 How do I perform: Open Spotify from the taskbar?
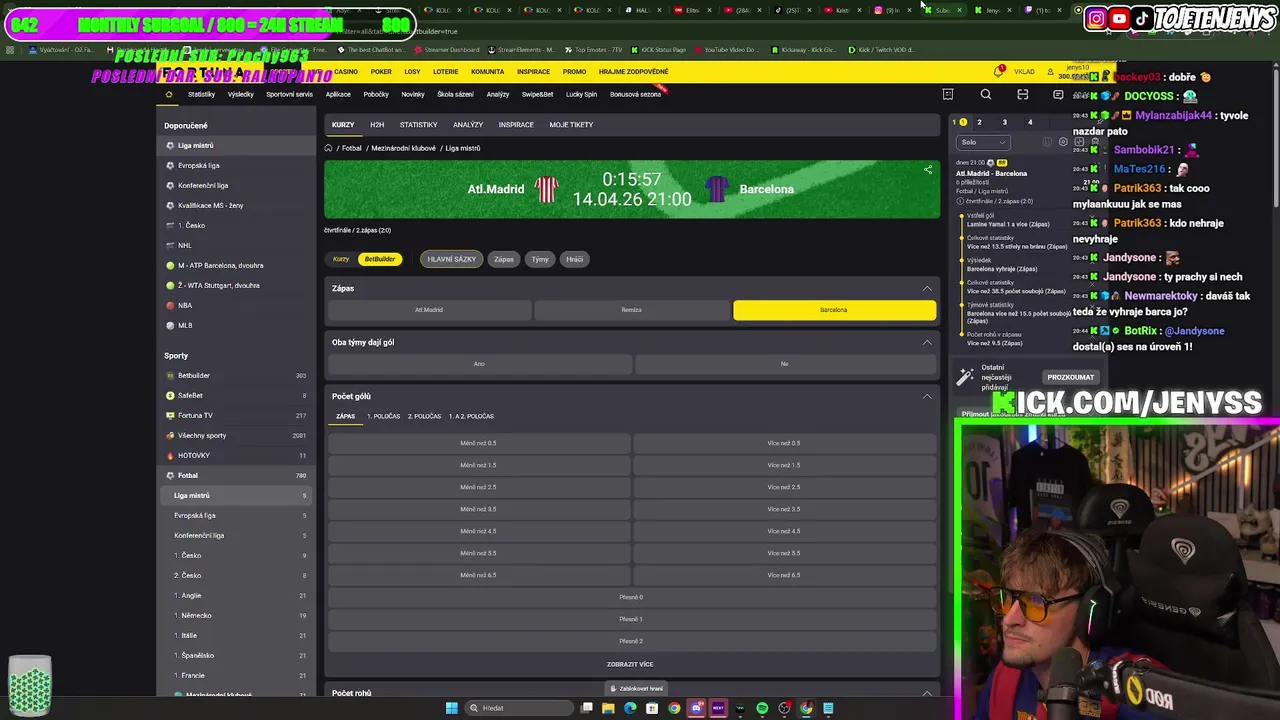tap(762, 708)
